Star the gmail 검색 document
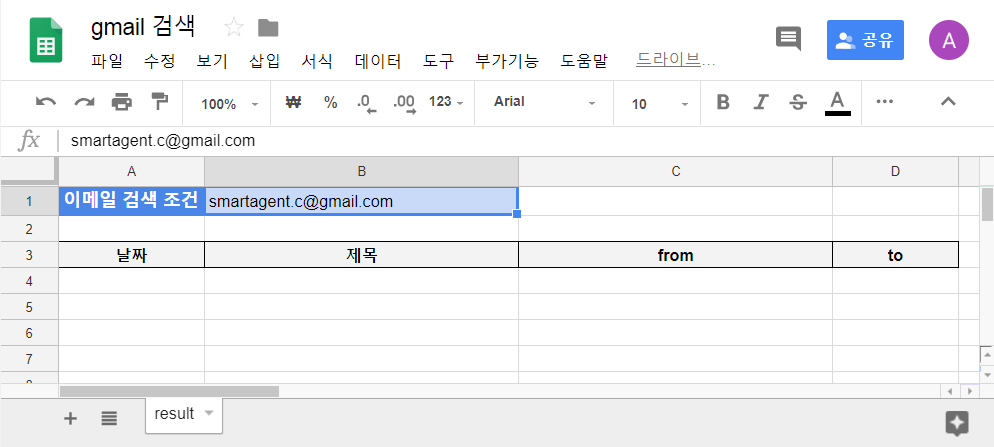The height and width of the screenshot is (447, 994). pos(234,27)
